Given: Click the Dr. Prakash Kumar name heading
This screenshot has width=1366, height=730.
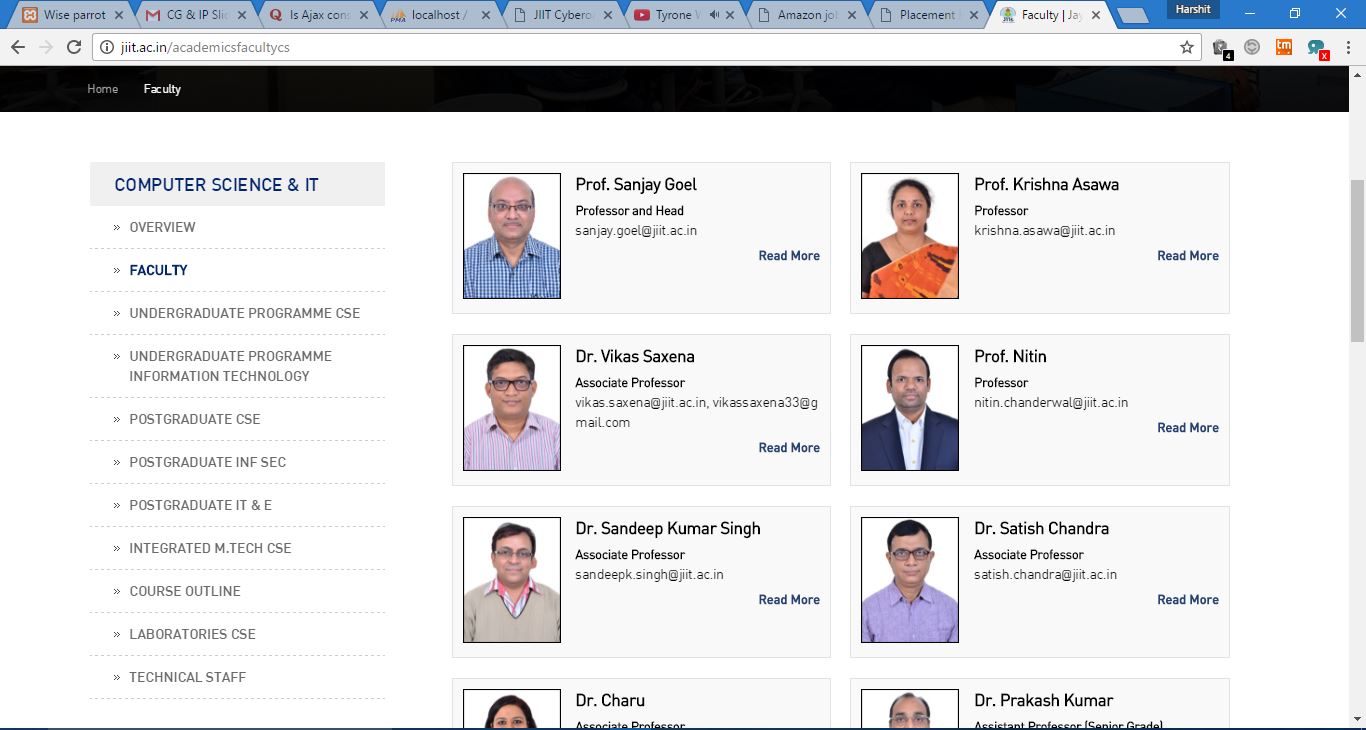Looking at the screenshot, I should click(1043, 701).
